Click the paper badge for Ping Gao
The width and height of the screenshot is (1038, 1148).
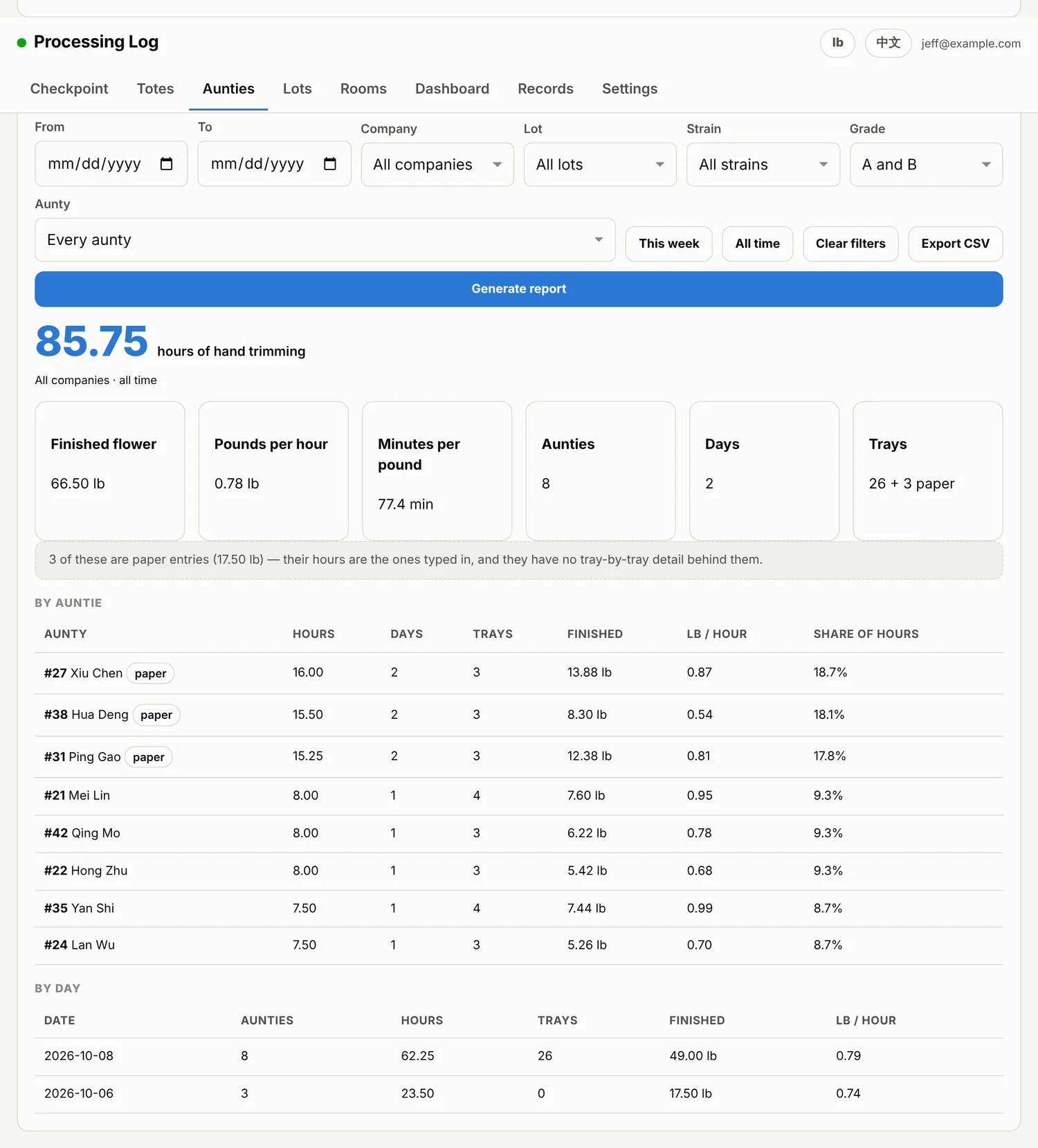[x=149, y=757]
